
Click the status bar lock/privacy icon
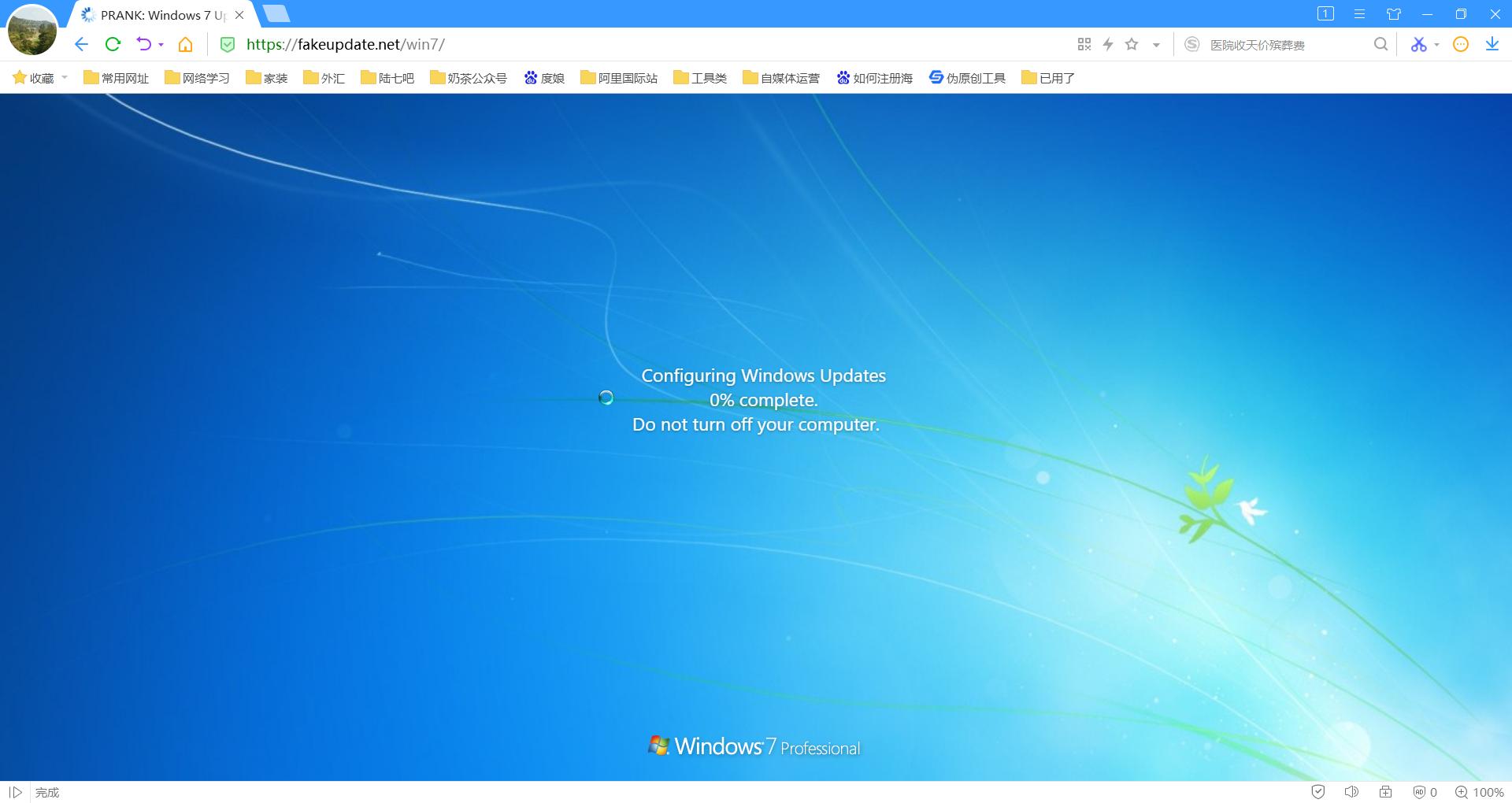pyautogui.click(x=1386, y=792)
